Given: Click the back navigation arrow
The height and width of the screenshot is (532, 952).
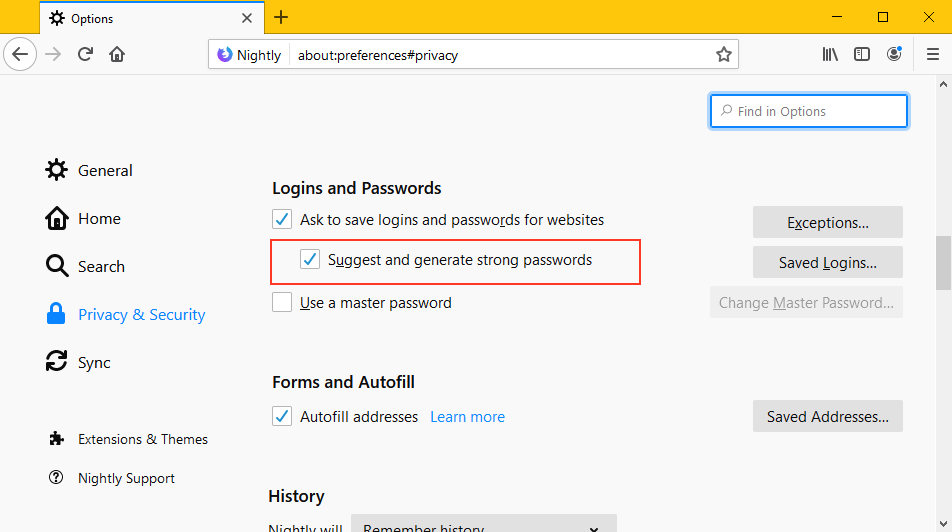Looking at the screenshot, I should click(x=20, y=55).
